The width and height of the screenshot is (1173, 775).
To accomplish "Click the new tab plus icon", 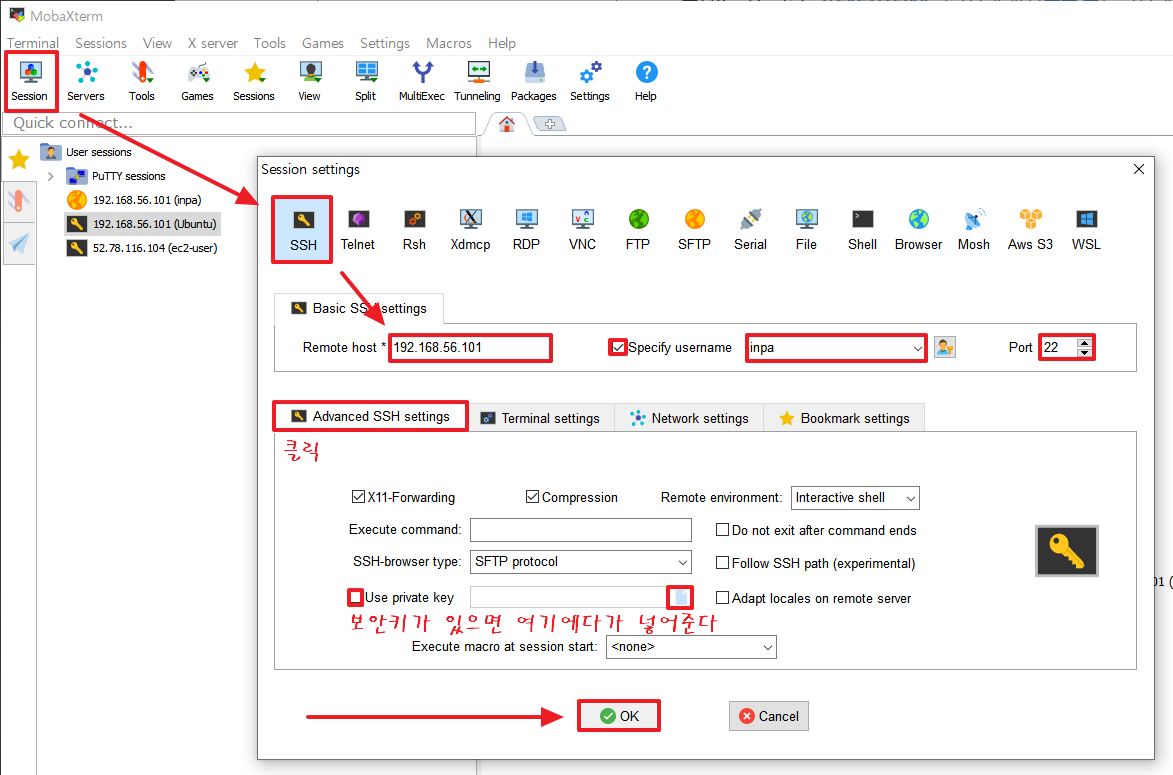I will point(550,124).
